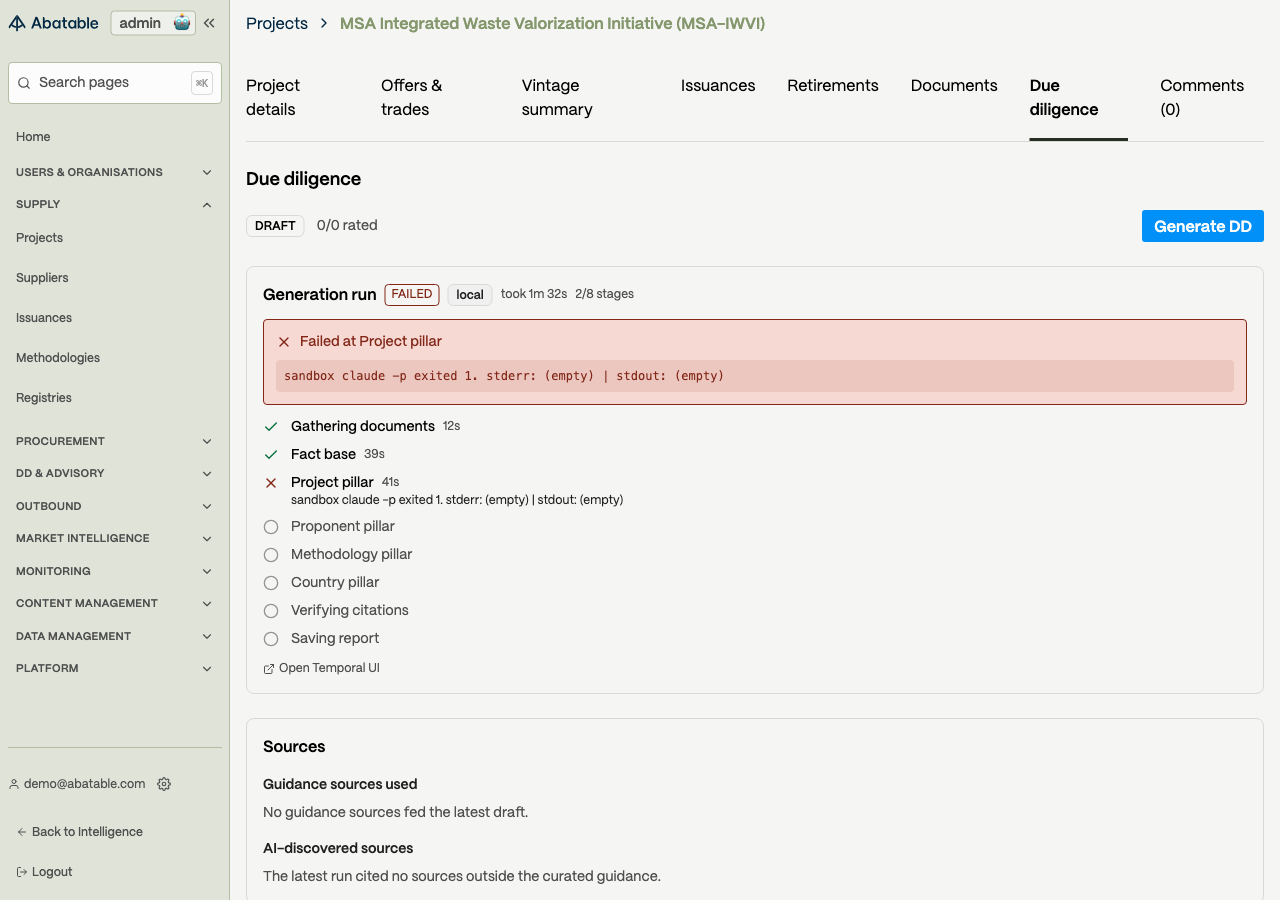
Task: Switch to the Documents tab
Action: click(x=954, y=86)
